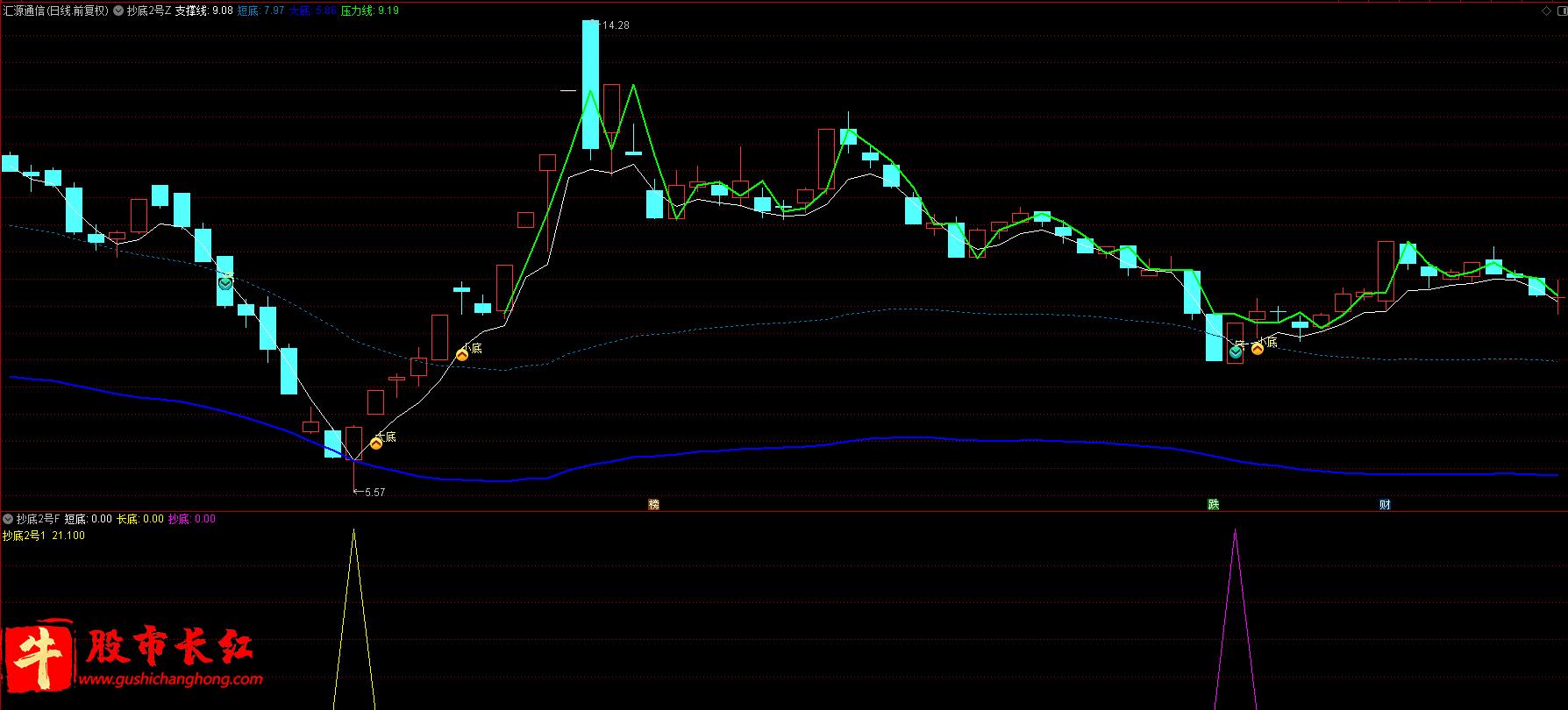The height and width of the screenshot is (710, 1568).
Task: Expand the 抄底2号F sub-chart indicator arrow
Action: [x=8, y=519]
